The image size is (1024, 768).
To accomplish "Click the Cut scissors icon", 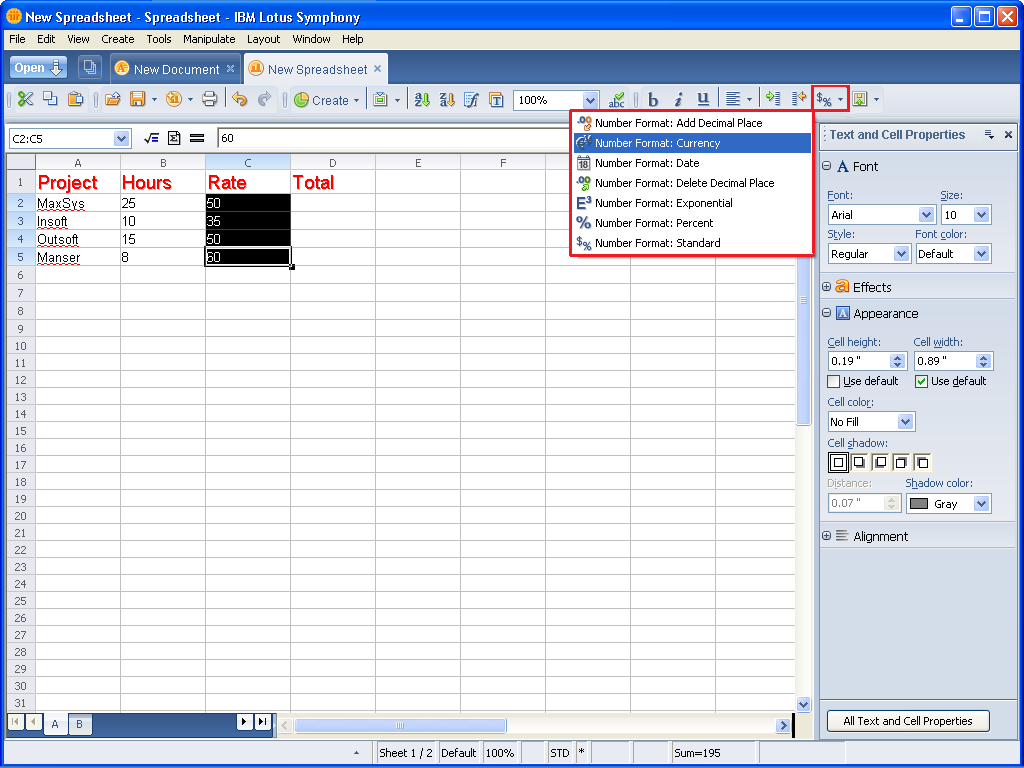I will click(25, 99).
